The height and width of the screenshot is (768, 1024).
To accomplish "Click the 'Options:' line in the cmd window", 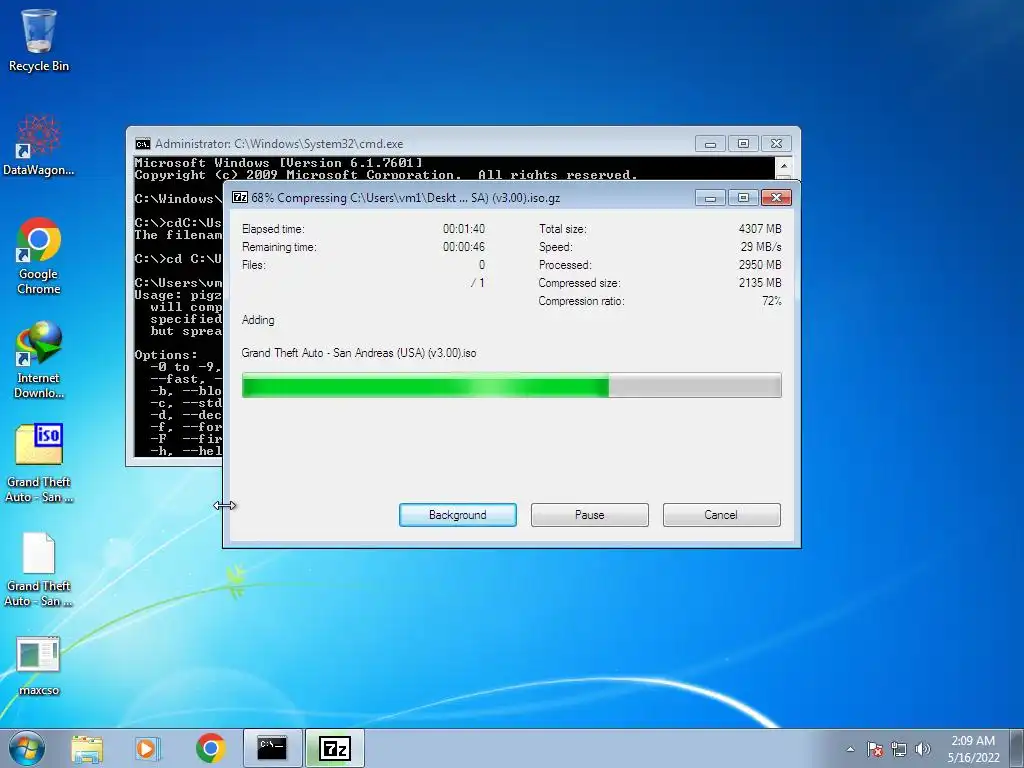I will coord(166,355).
